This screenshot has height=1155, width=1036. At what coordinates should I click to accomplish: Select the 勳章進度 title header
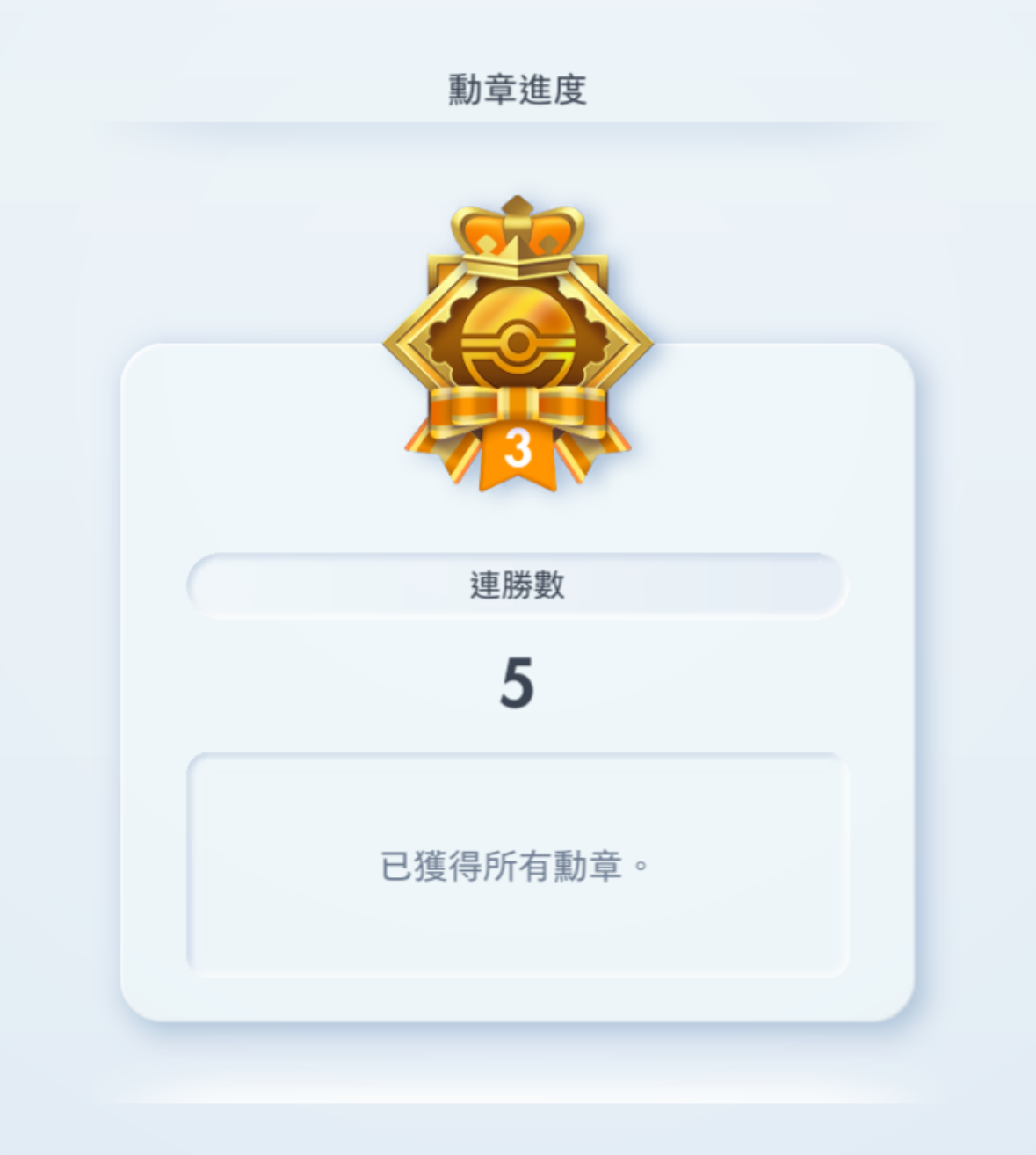[x=518, y=90]
